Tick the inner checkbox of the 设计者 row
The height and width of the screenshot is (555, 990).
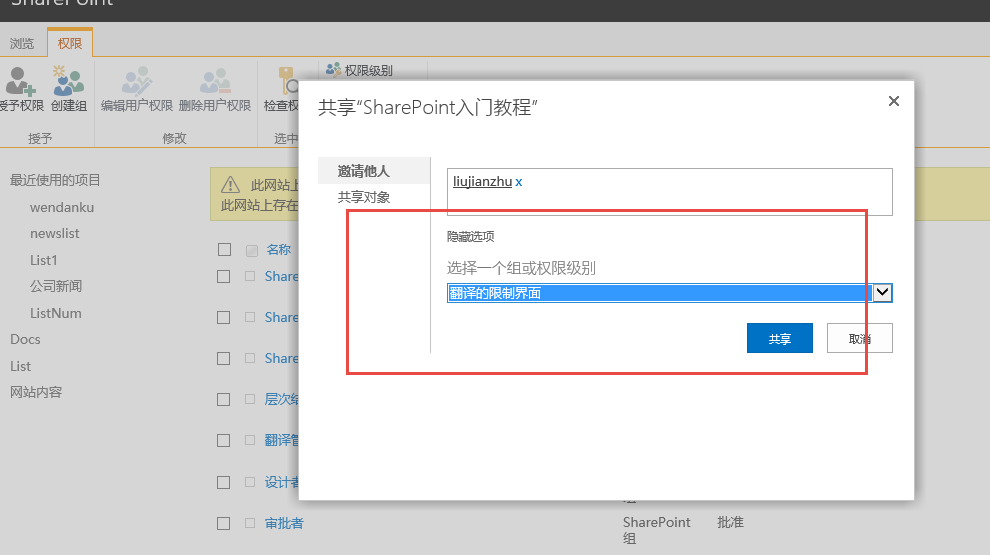(x=250, y=482)
